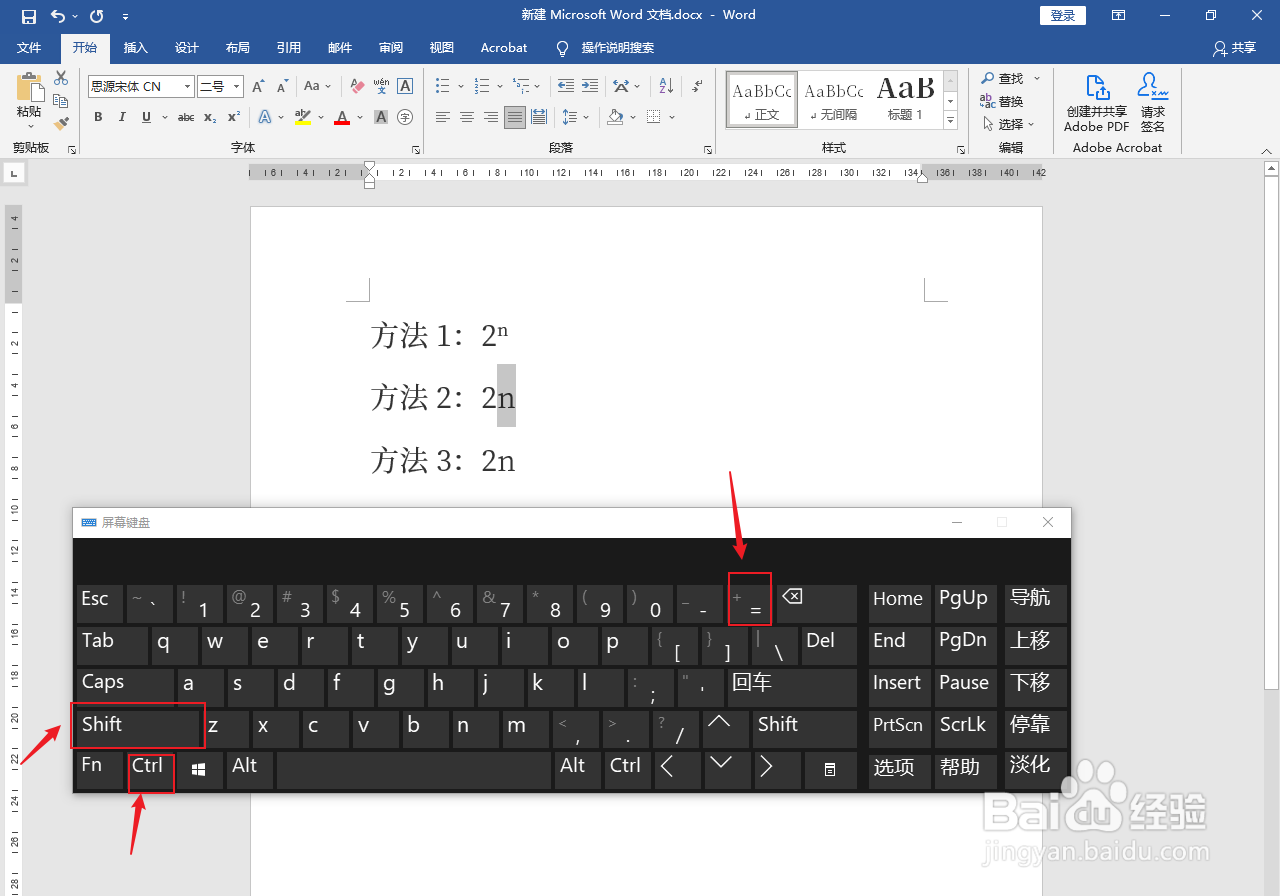Select the 标题 1 style

pyautogui.click(x=906, y=99)
